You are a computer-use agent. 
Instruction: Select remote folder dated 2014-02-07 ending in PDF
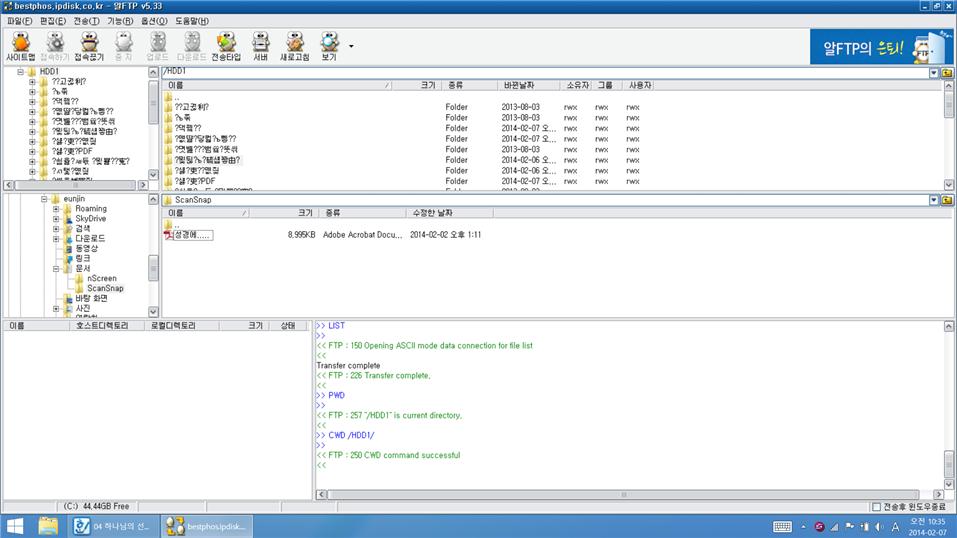(194, 181)
